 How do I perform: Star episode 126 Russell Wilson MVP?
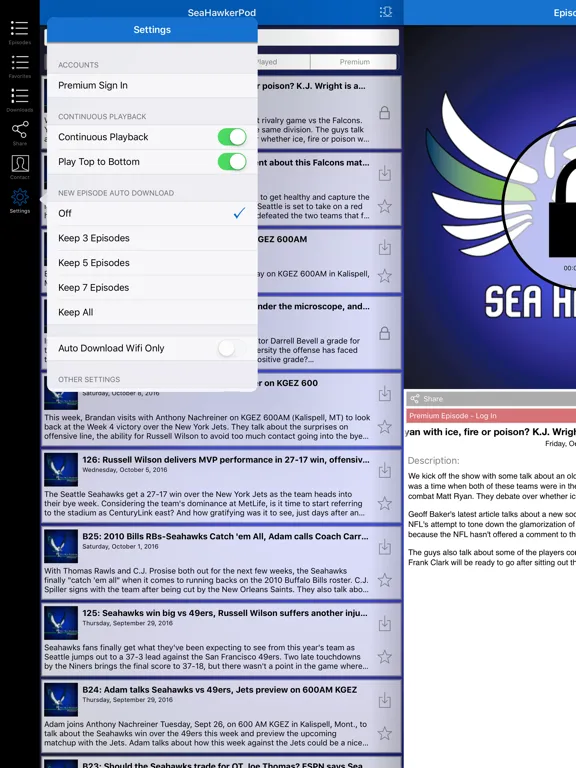(x=384, y=503)
